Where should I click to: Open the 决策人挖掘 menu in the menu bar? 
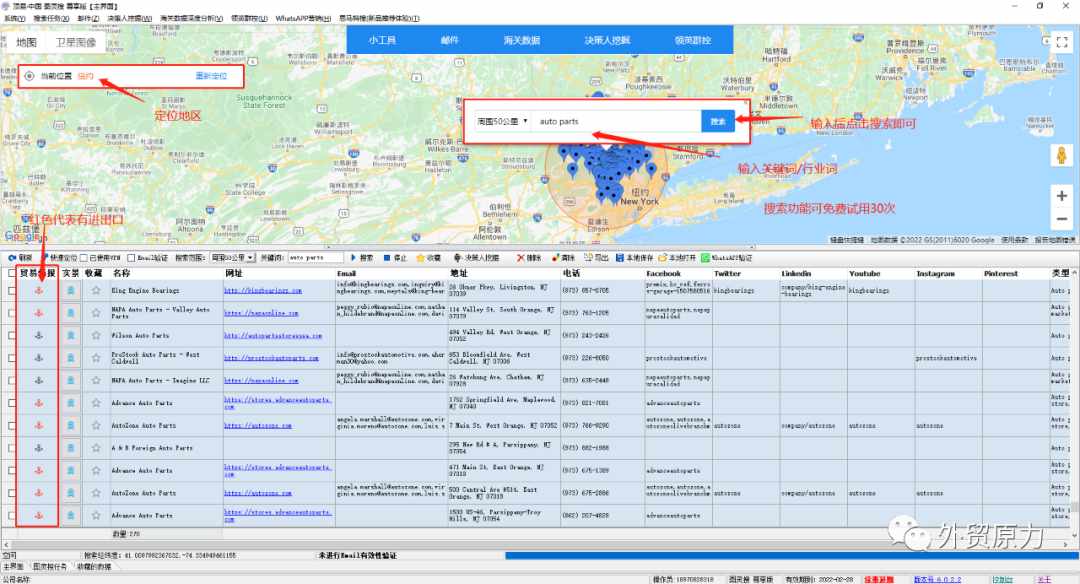click(129, 19)
